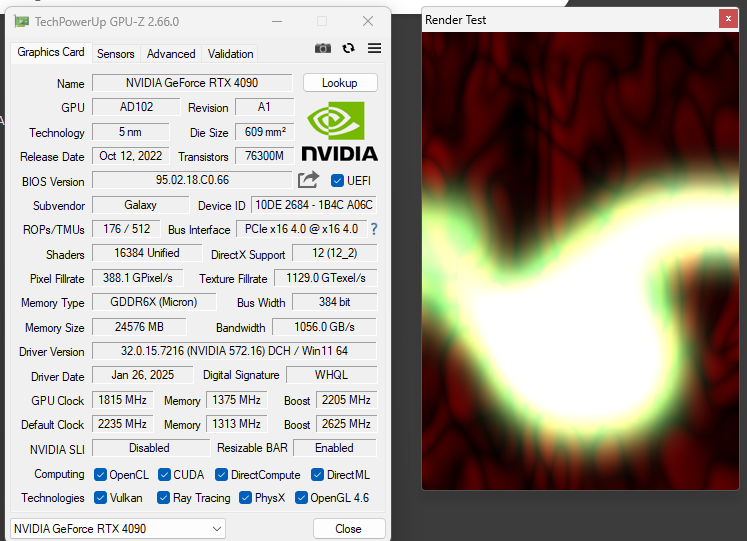Viewport: 747px width, 541px height.
Task: Switch to the Sensors tab
Action: coord(116,54)
